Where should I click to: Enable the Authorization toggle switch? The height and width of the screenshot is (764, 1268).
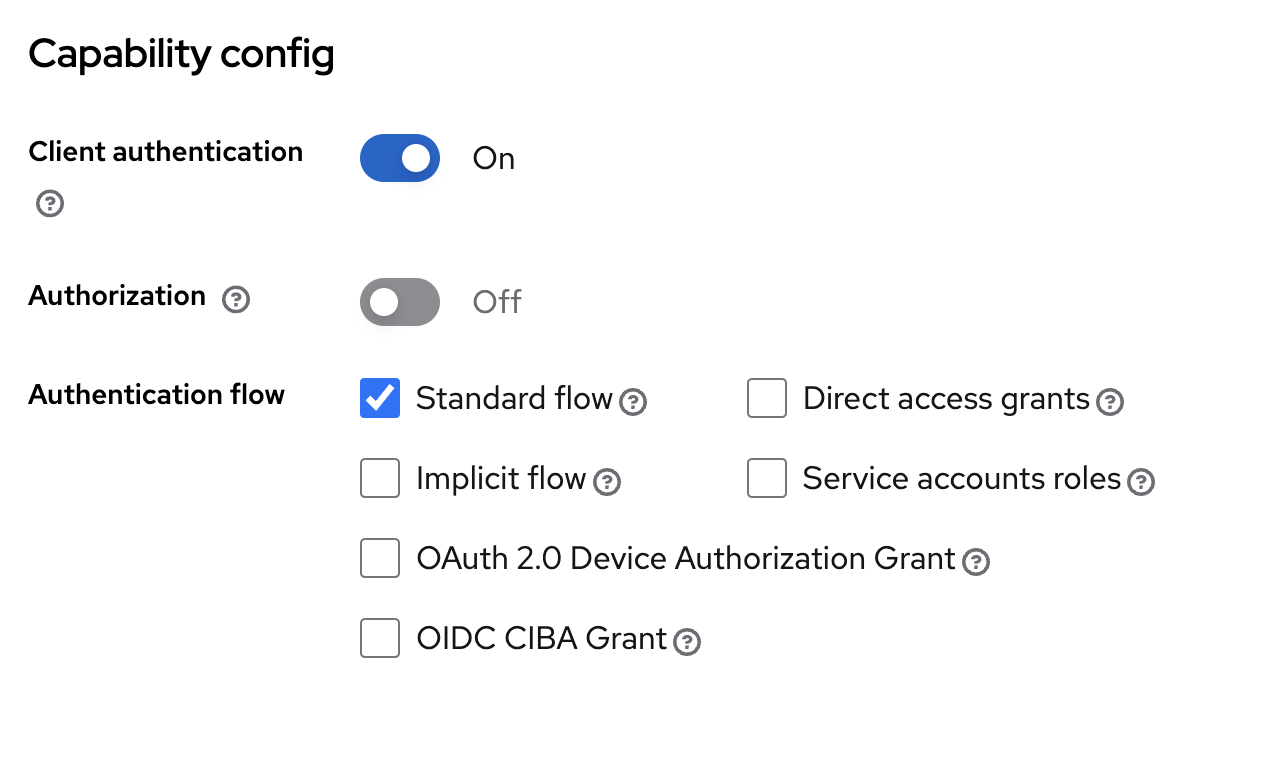[400, 302]
